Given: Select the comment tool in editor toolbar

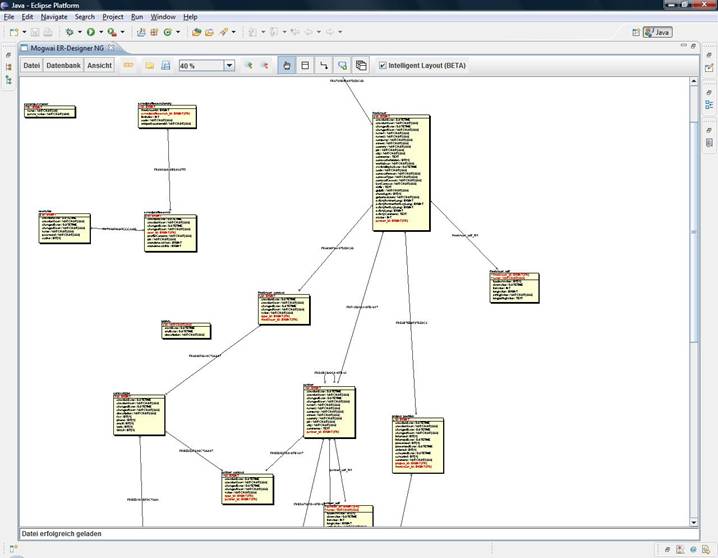Looking at the screenshot, I should (342, 65).
